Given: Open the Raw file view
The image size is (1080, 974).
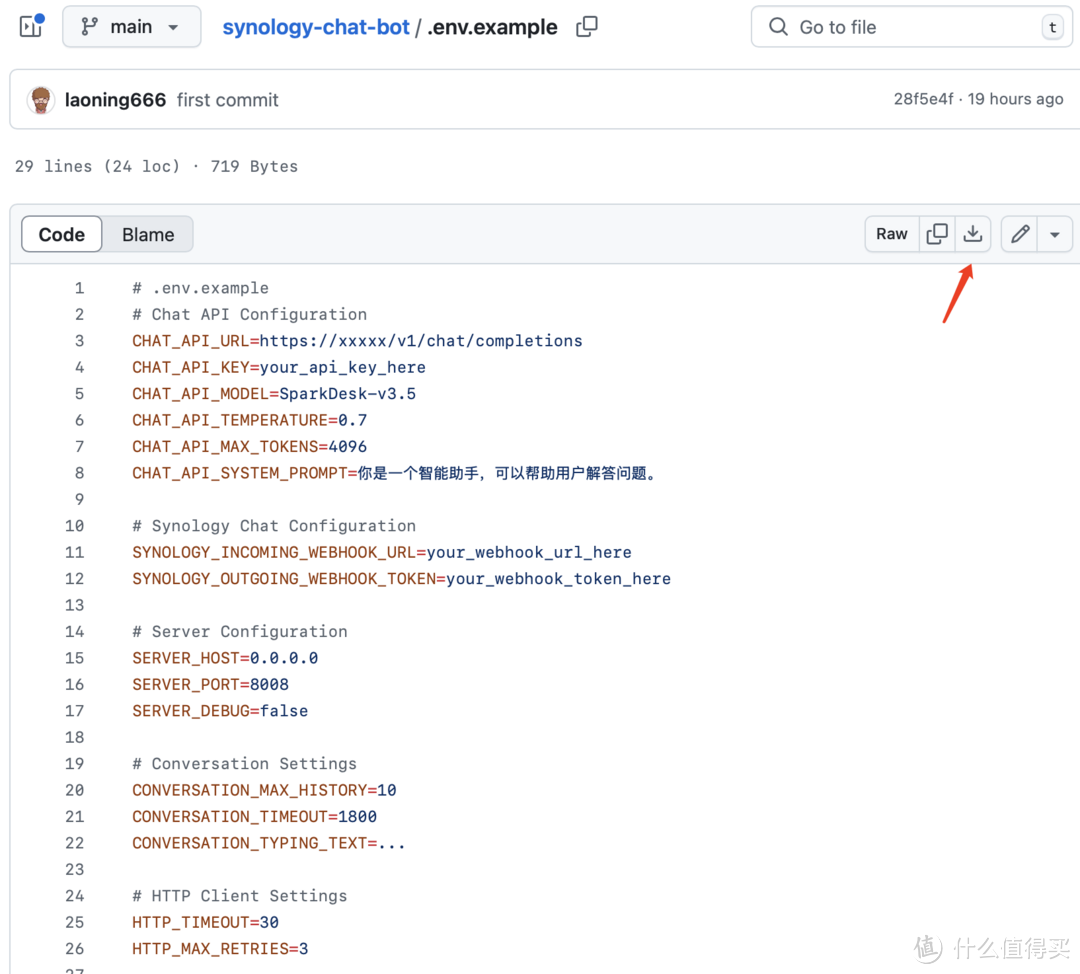Looking at the screenshot, I should click(891, 234).
